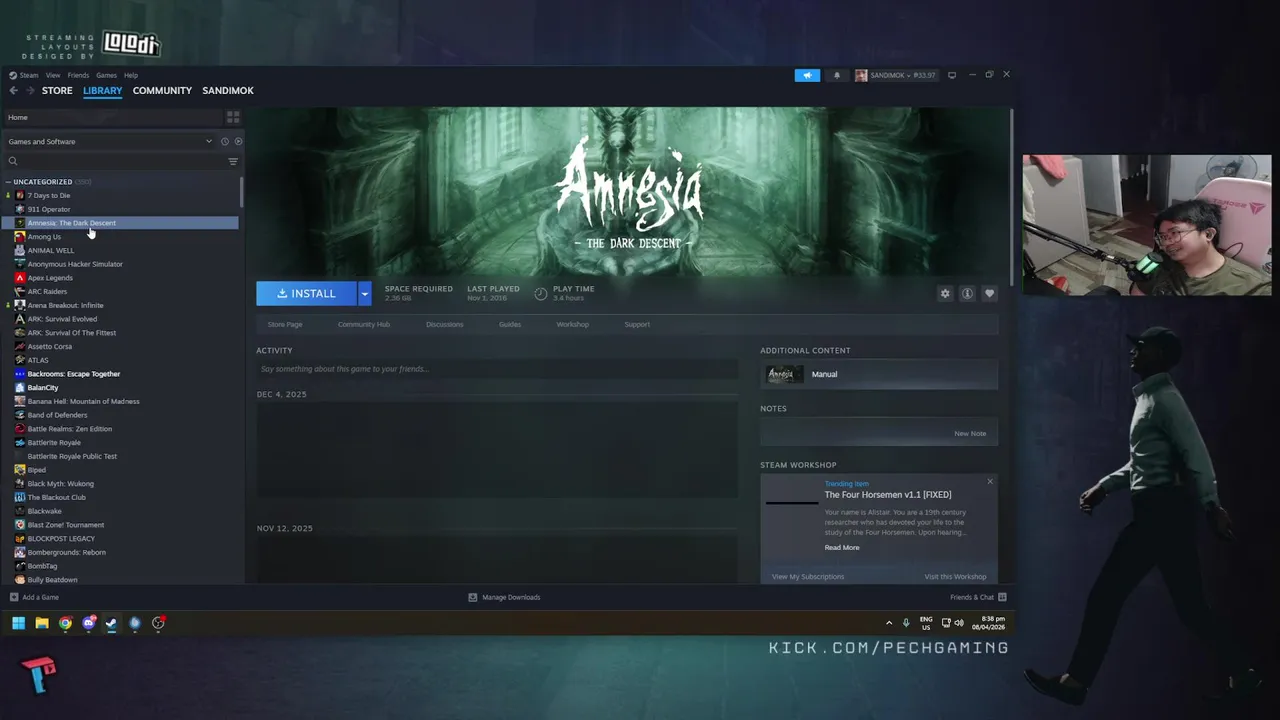Image resolution: width=1280 pixels, height=720 pixels.
Task: Open the COMMUNITY tab
Action: pos(162,90)
